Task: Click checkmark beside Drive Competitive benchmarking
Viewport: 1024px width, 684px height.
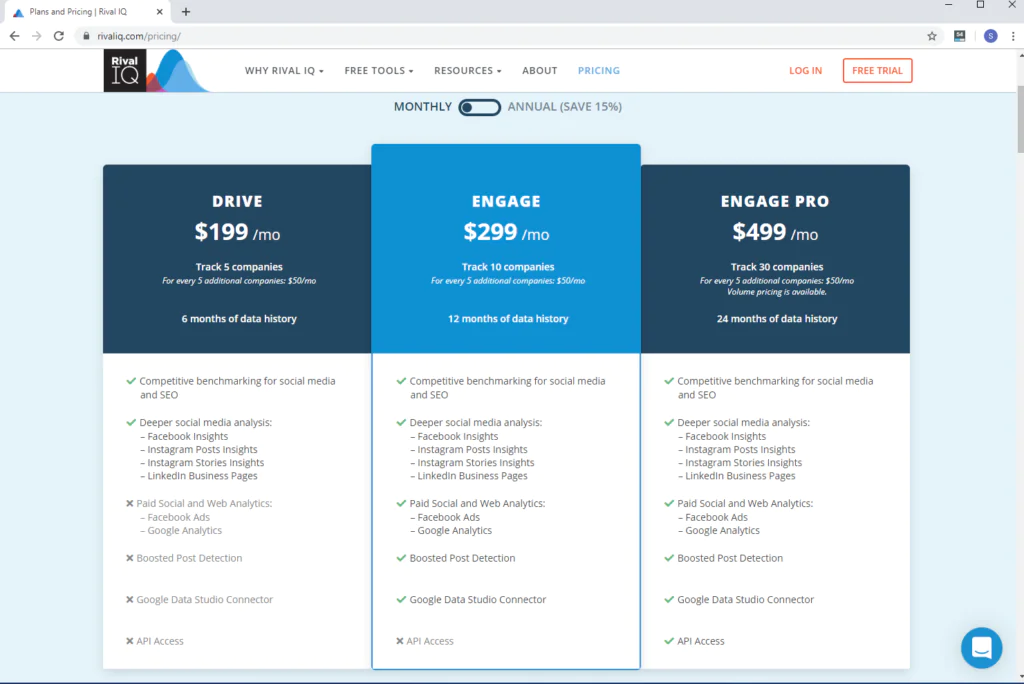Action: pos(131,381)
